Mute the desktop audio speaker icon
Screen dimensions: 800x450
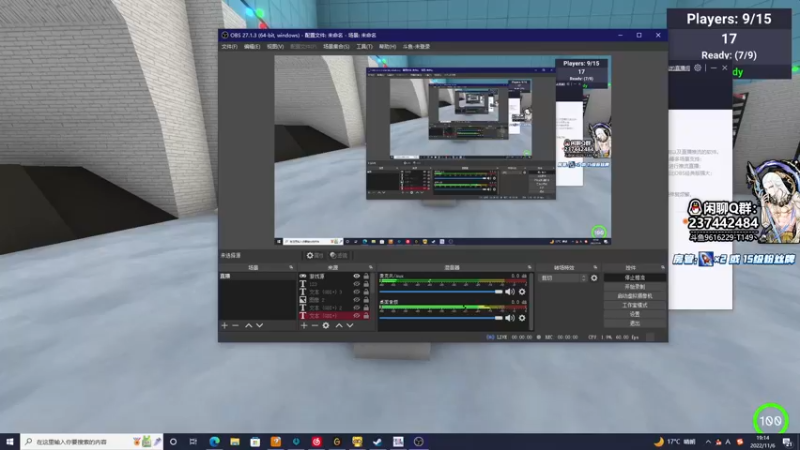point(510,318)
